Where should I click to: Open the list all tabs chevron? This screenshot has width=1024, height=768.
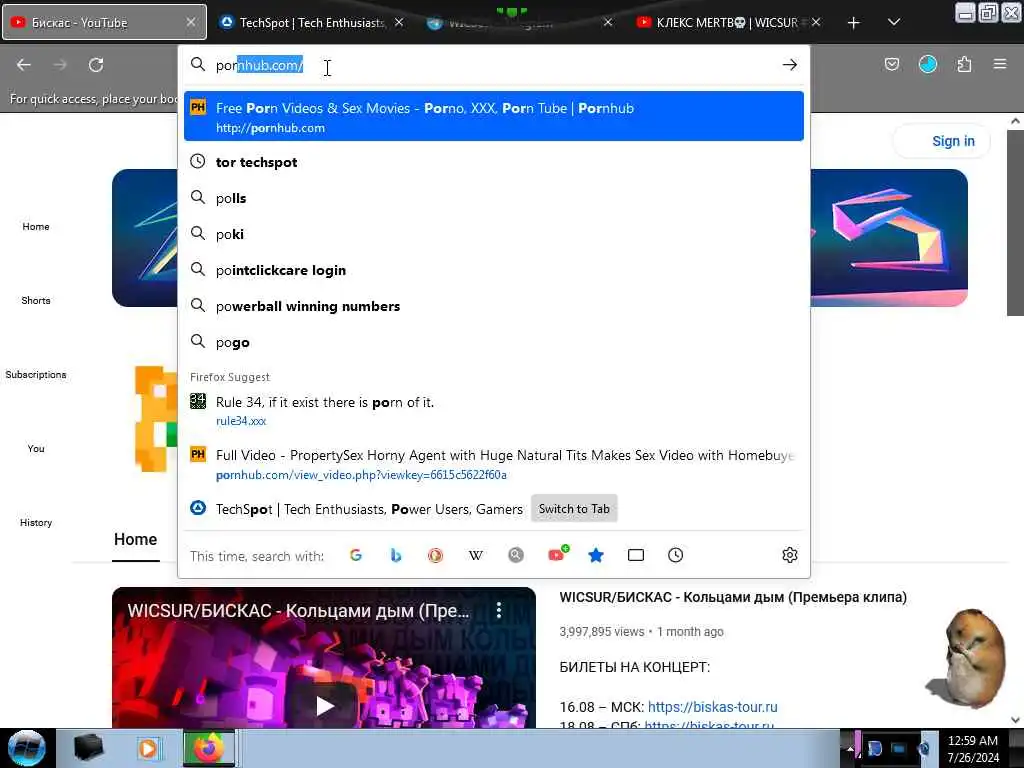point(894,22)
